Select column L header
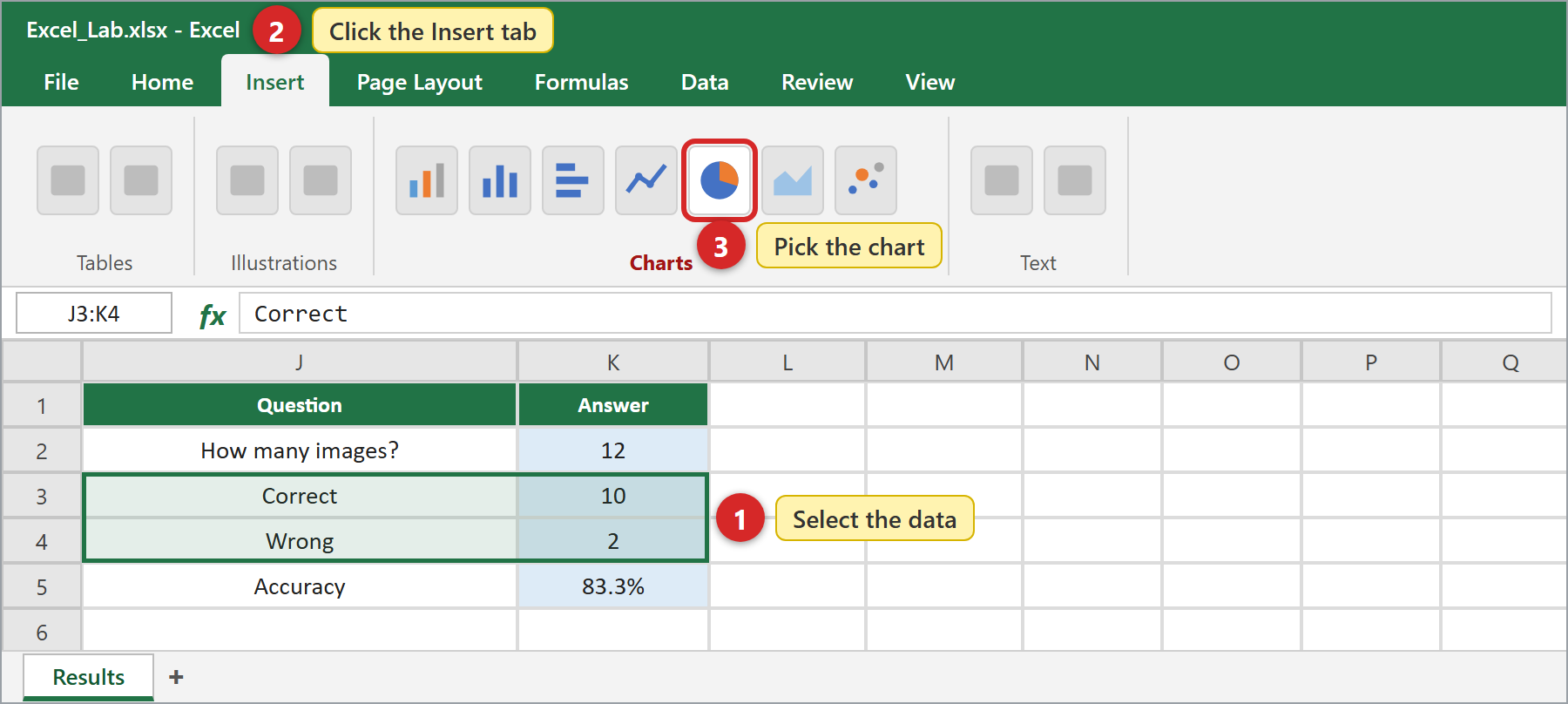Screen dimensions: 1568x704 (x=787, y=362)
